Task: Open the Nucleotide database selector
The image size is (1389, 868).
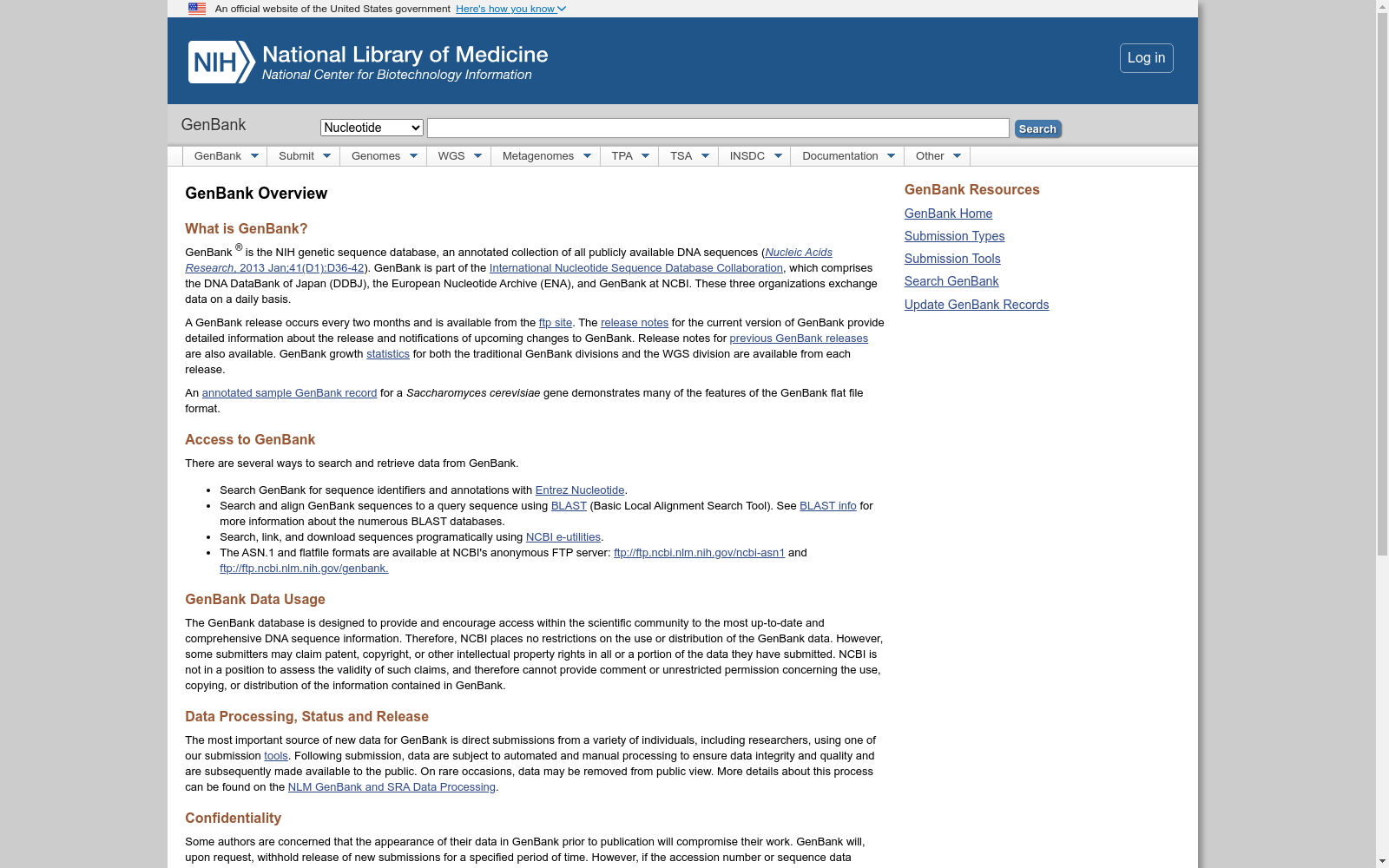Action: 372,128
